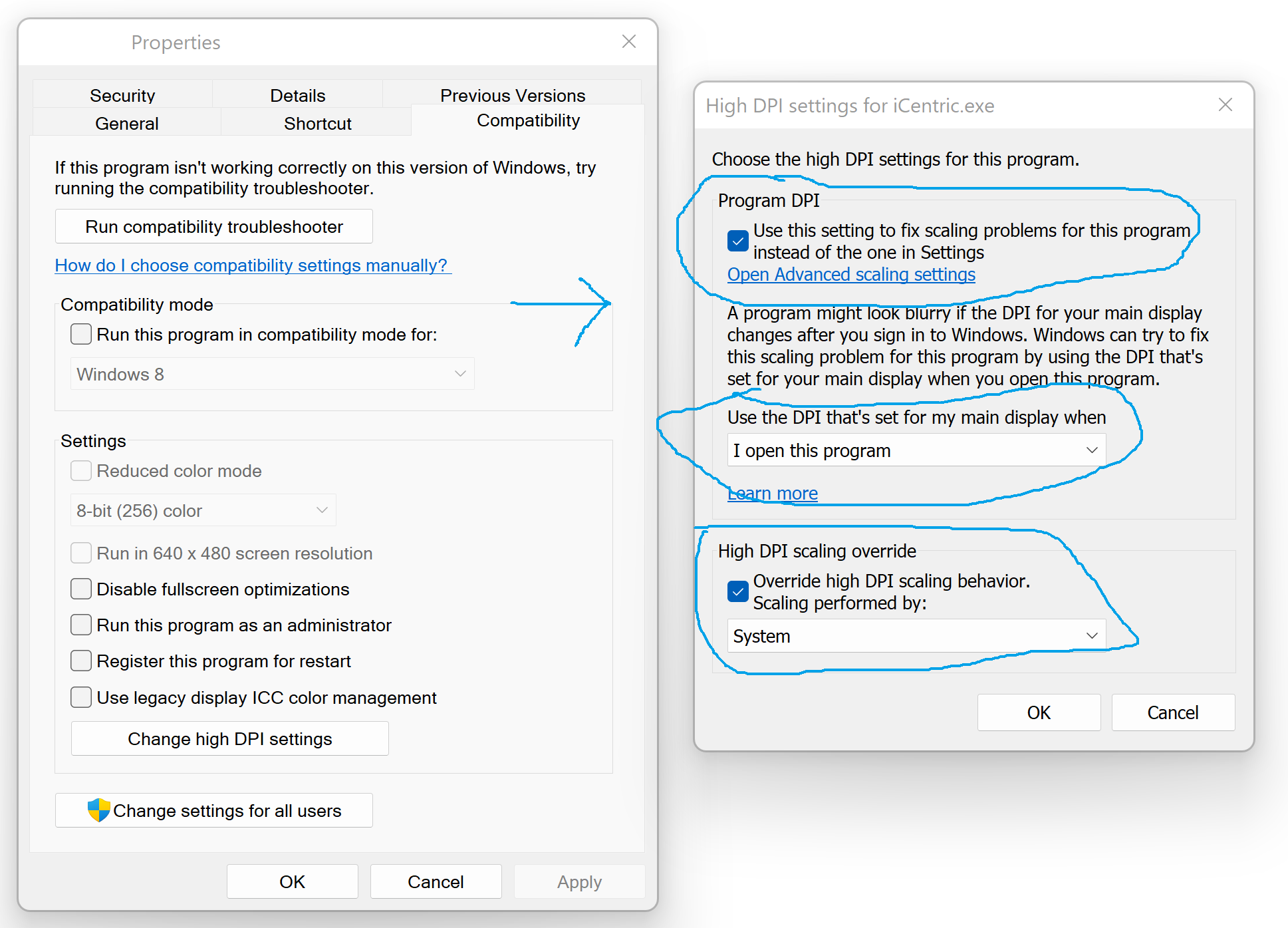Screen dimensions: 1288x928
Task: Toggle Disable fullscreen optimizations checkbox
Action: click(x=81, y=589)
